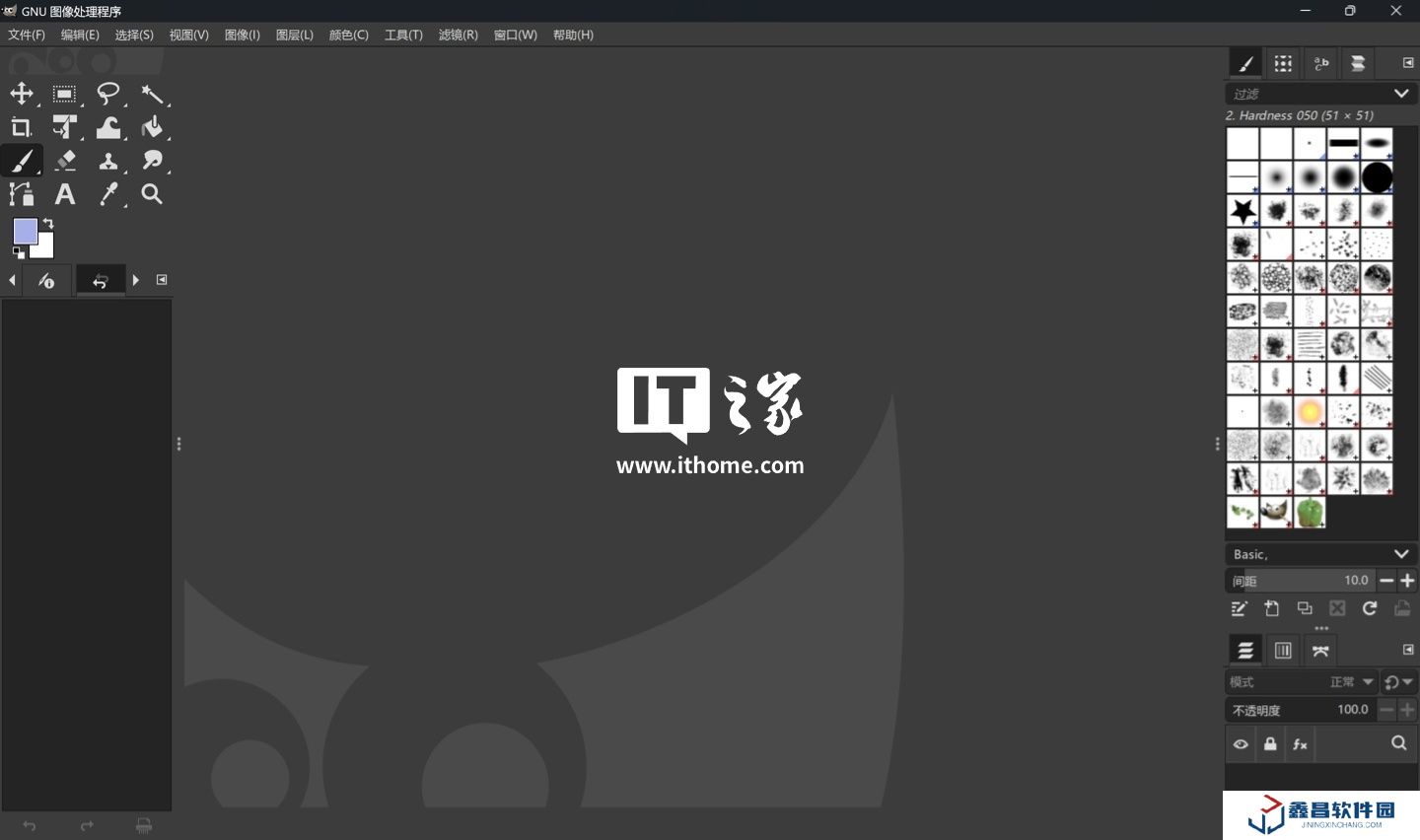Toggle the layer lock icon
This screenshot has height=840, width=1420.
click(x=1270, y=744)
